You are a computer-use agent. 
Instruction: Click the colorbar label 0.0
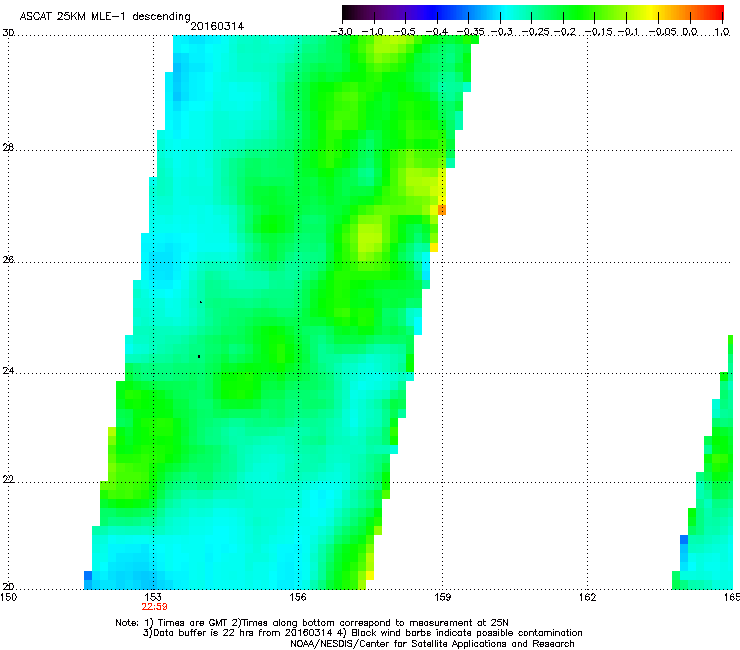coord(690,32)
